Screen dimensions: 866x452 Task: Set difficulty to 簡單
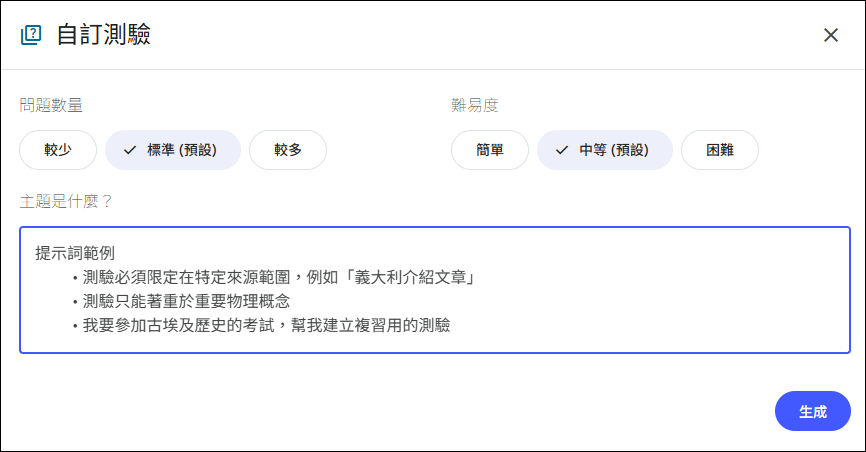tap(490, 150)
